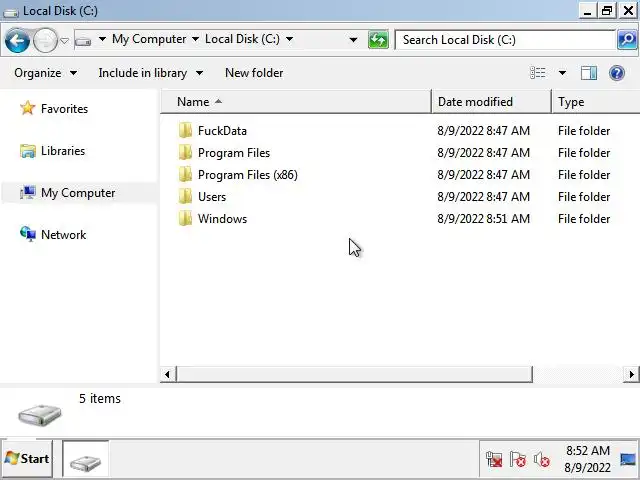The width and height of the screenshot is (640, 480).
Task: Click the network disconnected tray icon
Action: [x=494, y=460]
